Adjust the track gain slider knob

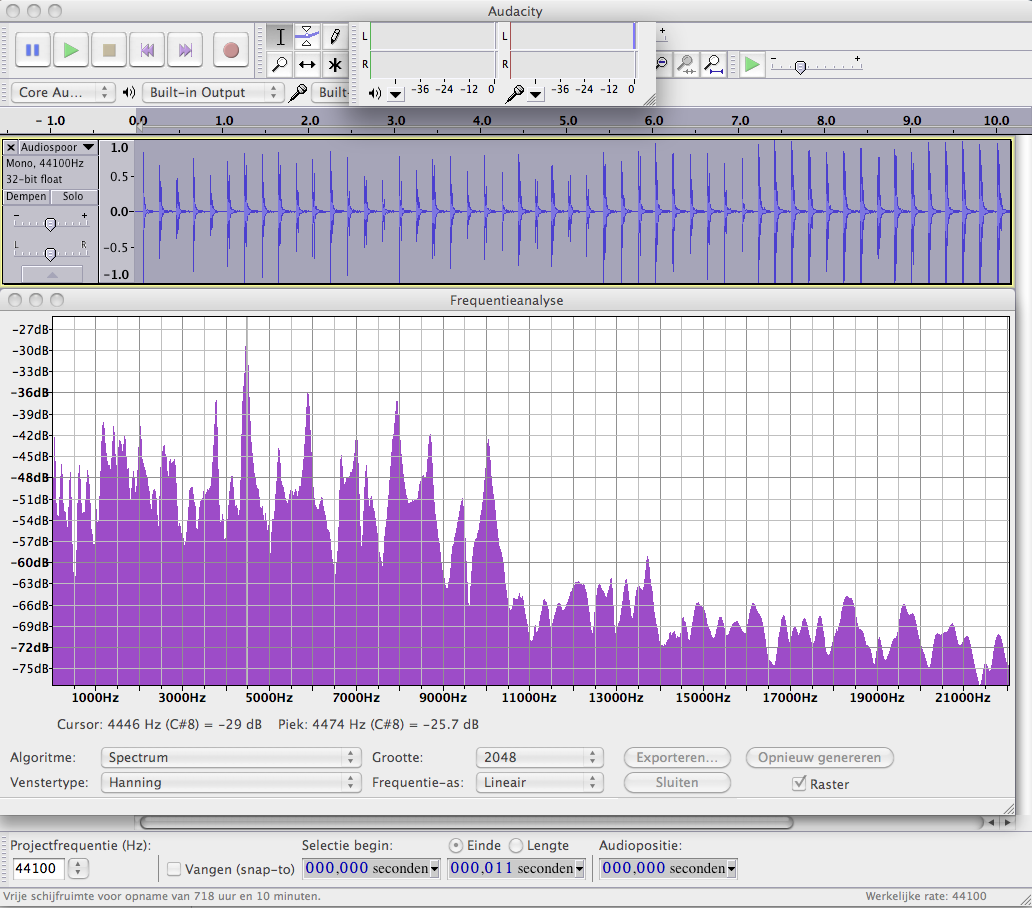[50, 222]
